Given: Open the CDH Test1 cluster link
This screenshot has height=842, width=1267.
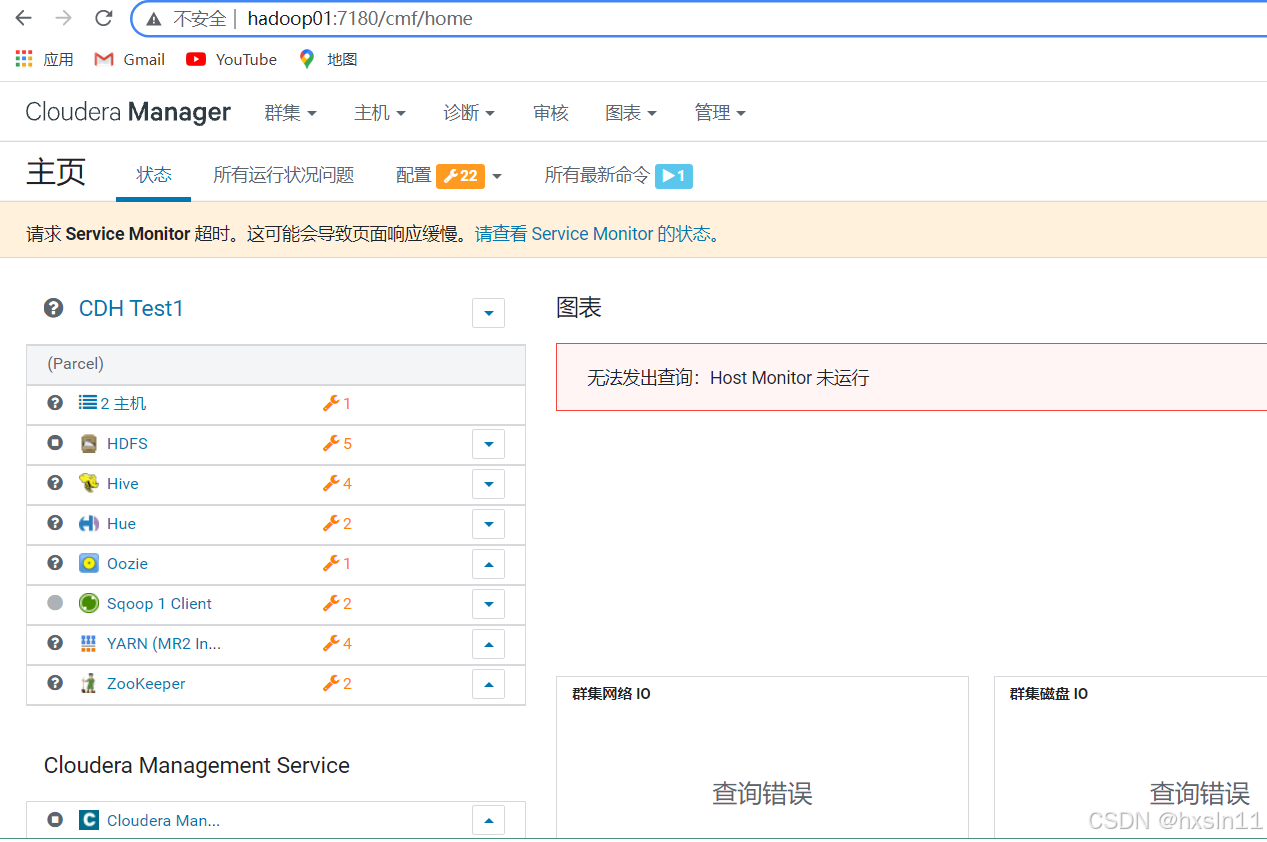Looking at the screenshot, I should coord(131,308).
